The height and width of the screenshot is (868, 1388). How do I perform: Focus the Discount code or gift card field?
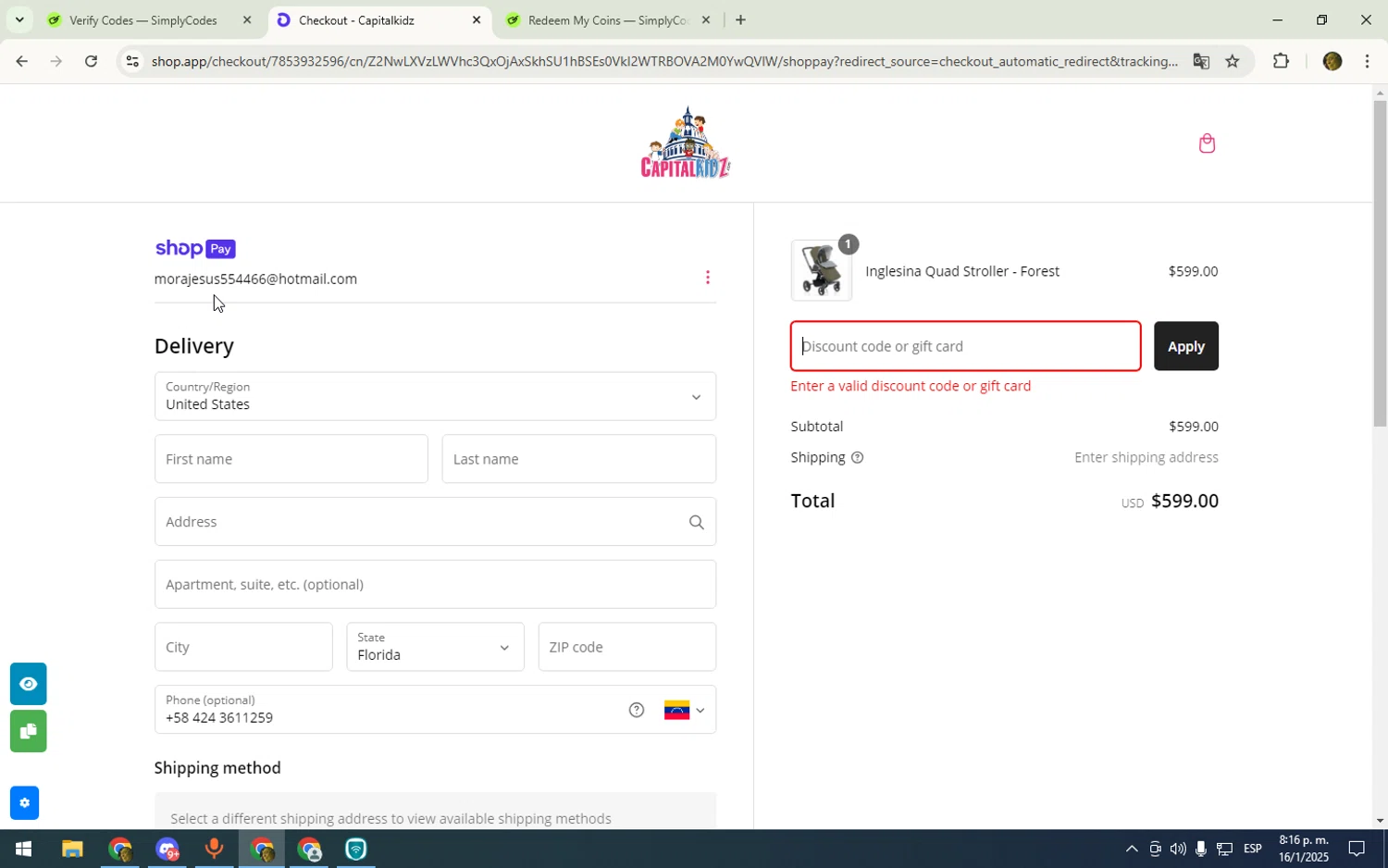[965, 346]
